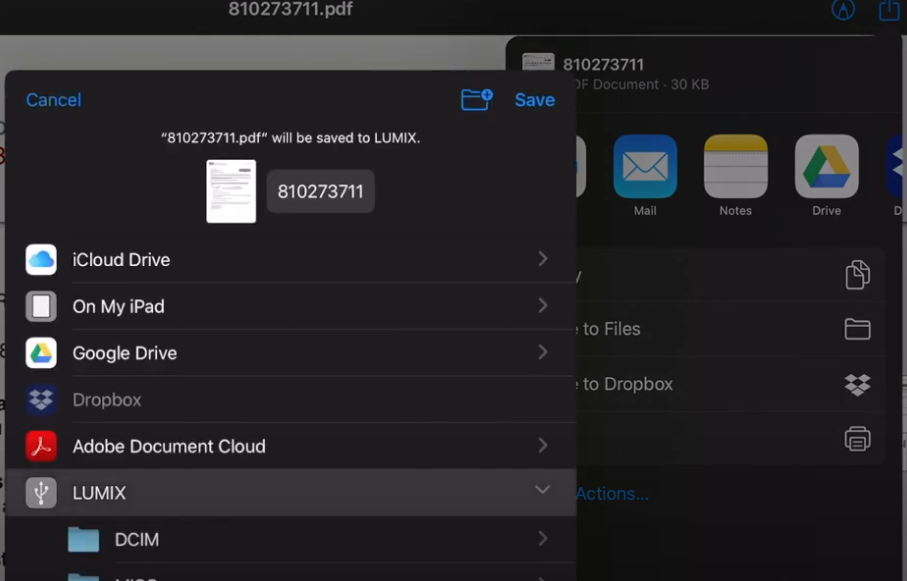Viewport: 907px width, 581px height.
Task: Tap the DCIM folder name
Action: click(x=137, y=540)
